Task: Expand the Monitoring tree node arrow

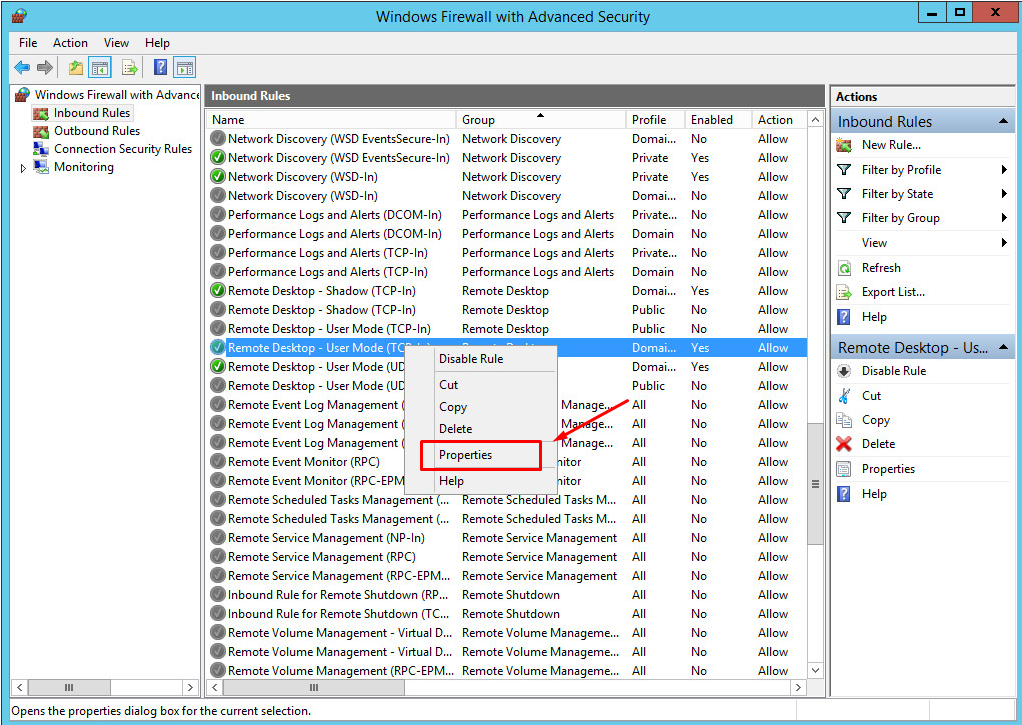Action: (x=24, y=168)
